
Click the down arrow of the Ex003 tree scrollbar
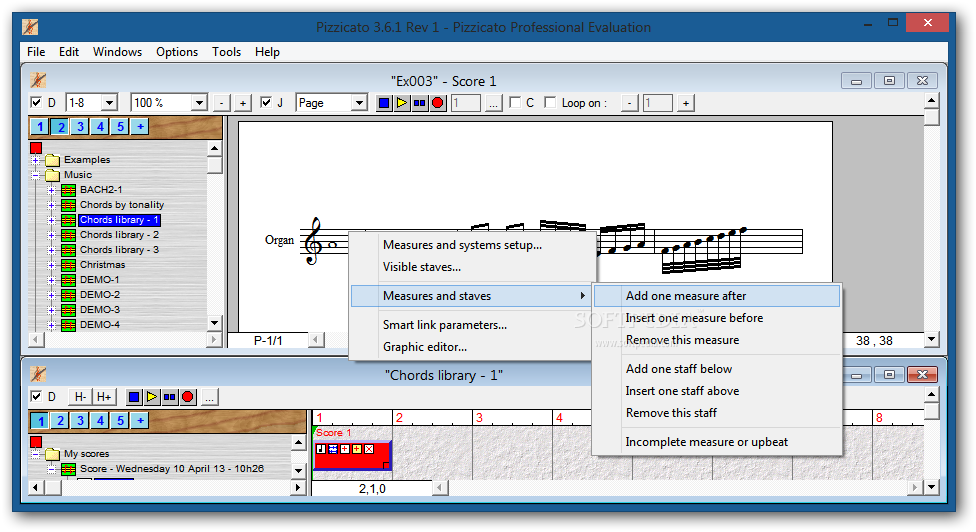(x=215, y=323)
